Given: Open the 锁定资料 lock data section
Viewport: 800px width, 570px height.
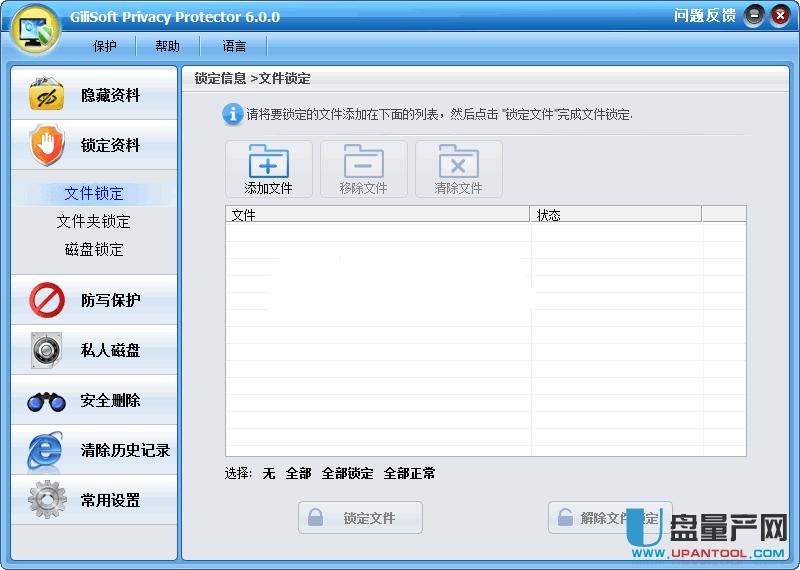Looking at the screenshot, I should [x=94, y=145].
